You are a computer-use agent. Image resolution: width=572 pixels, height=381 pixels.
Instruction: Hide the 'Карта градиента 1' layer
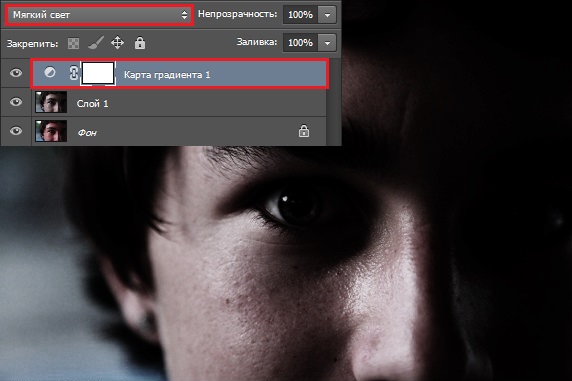point(16,73)
